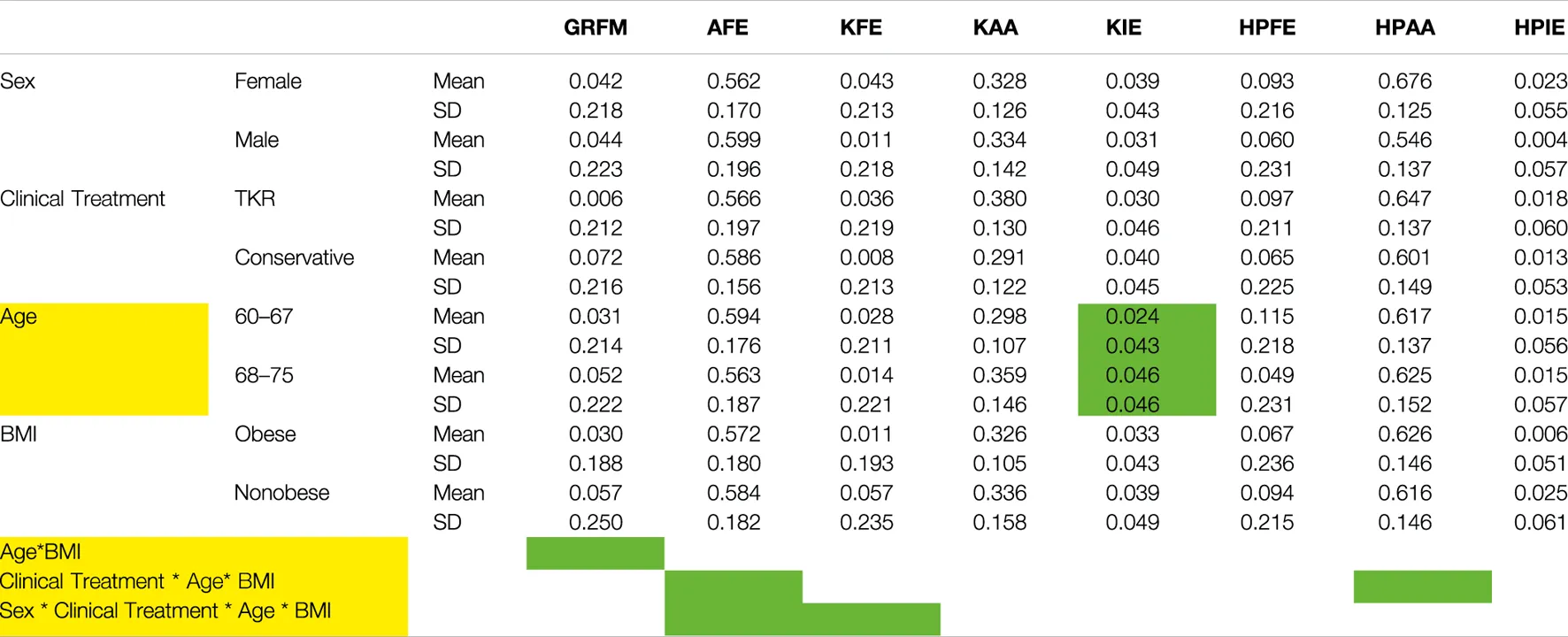Click the Nonobese label

[281, 493]
